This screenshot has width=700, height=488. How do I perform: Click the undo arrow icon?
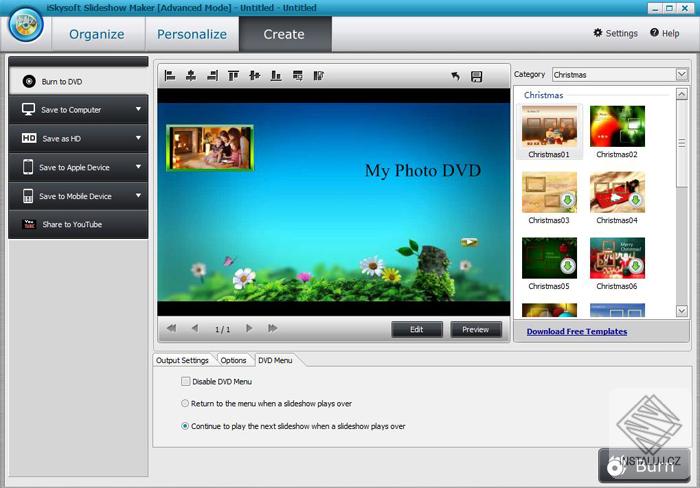pyautogui.click(x=455, y=76)
